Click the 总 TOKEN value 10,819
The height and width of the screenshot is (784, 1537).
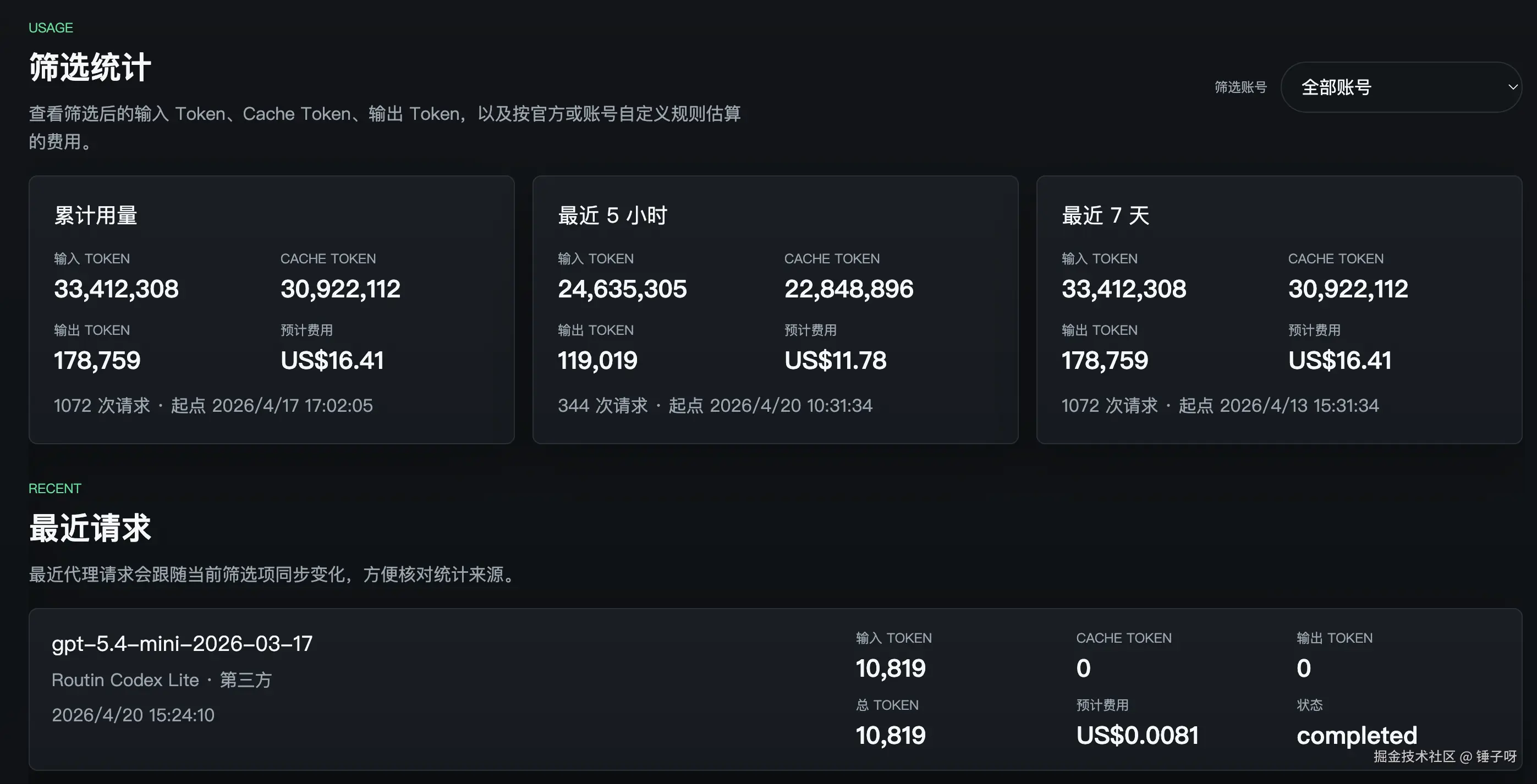890,734
